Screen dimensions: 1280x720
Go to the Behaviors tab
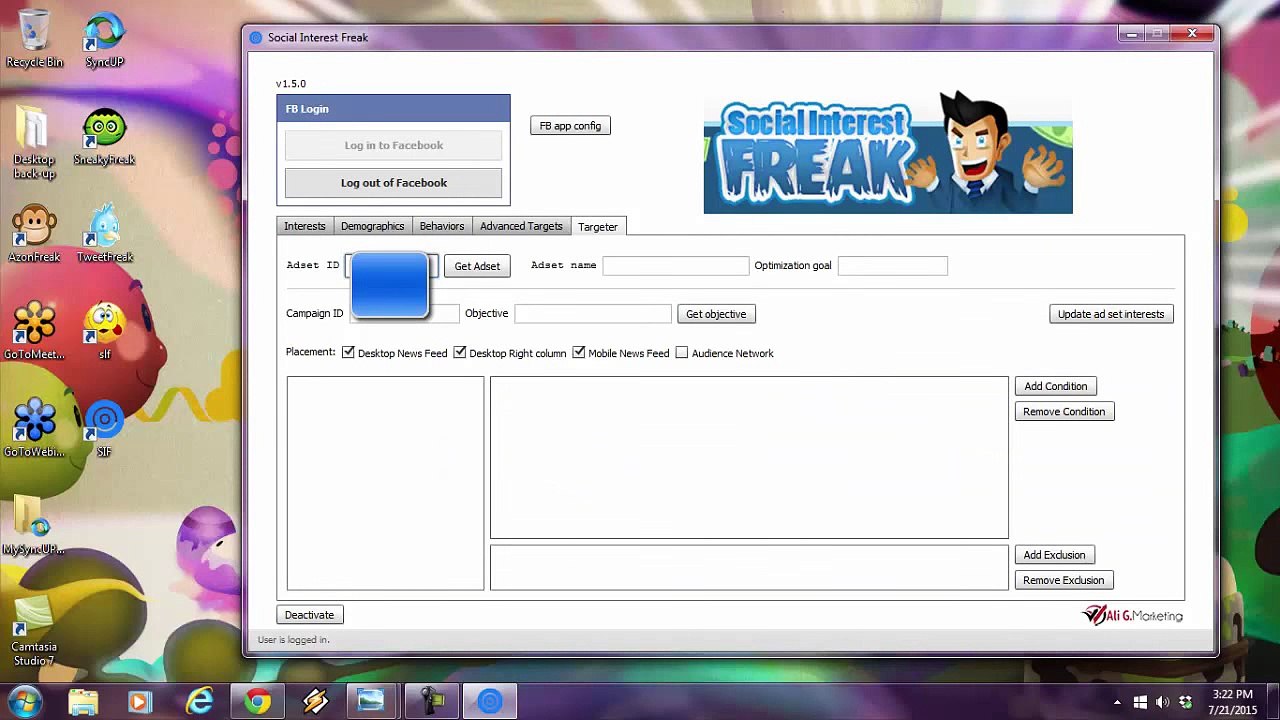coord(442,227)
